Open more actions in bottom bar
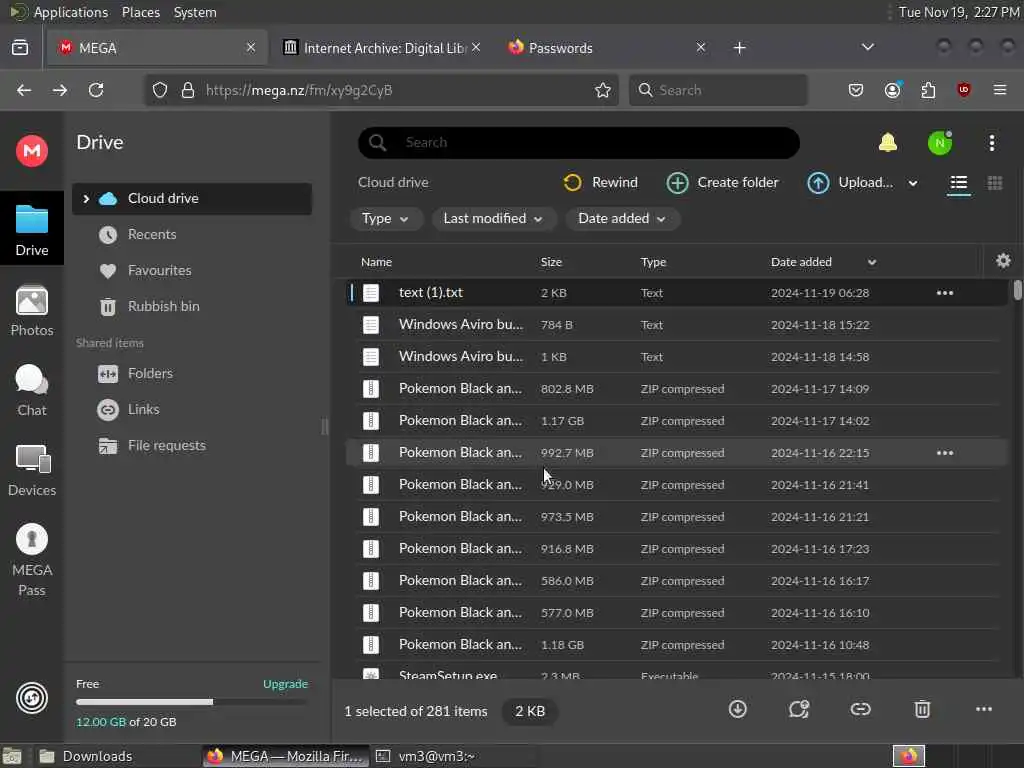This screenshot has width=1024, height=768. tap(983, 709)
